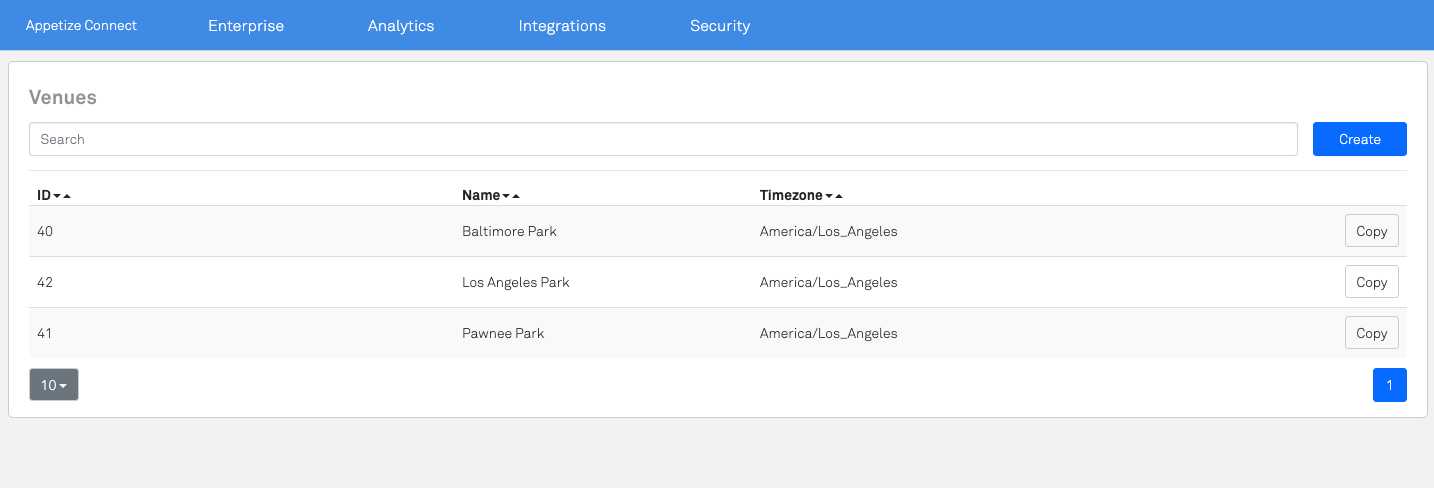The image size is (1434, 488).
Task: Copy the Baltimore Park venue
Action: [1371, 231]
